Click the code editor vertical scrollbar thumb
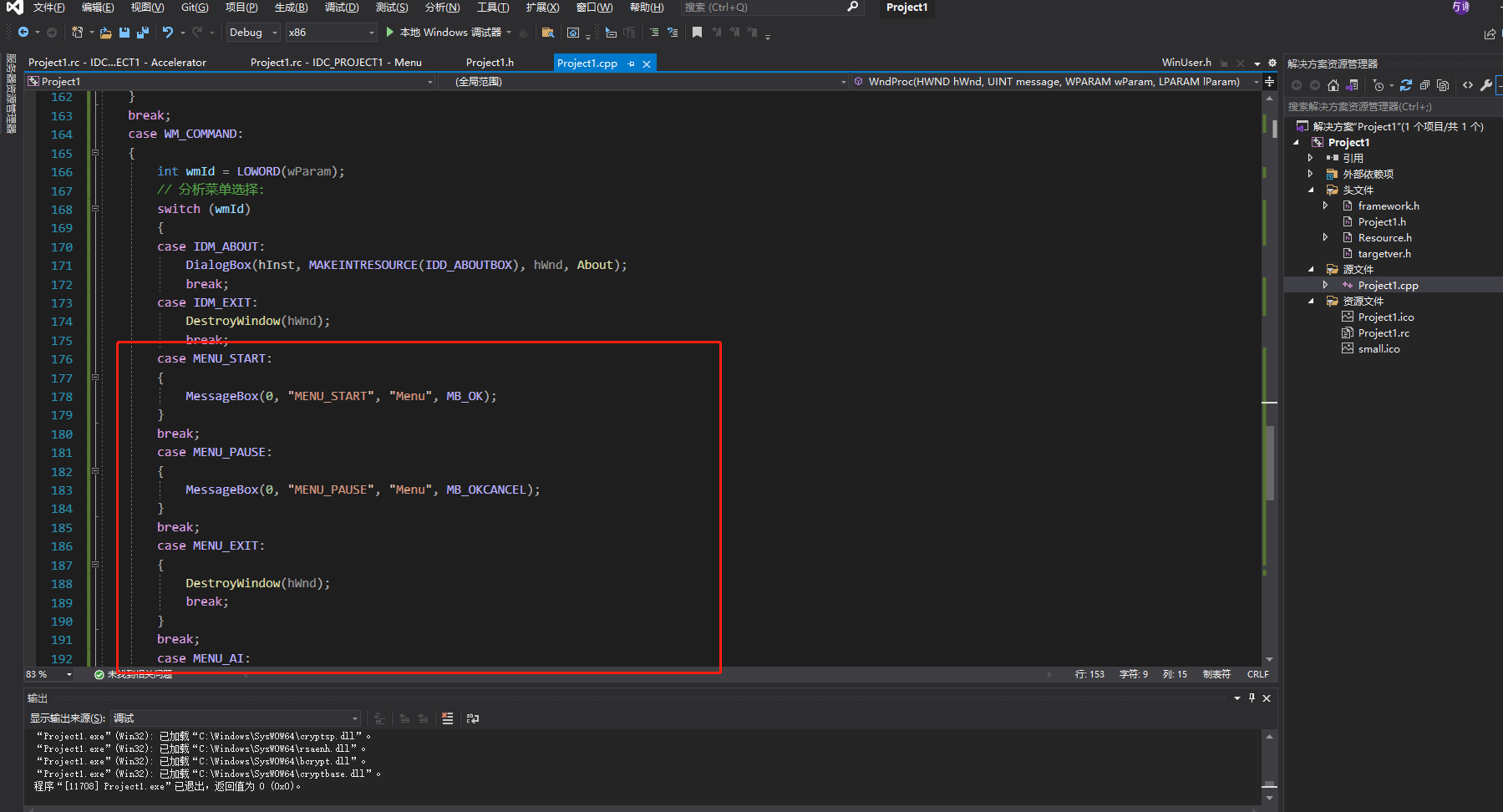The image size is (1503, 812). coord(1270,463)
